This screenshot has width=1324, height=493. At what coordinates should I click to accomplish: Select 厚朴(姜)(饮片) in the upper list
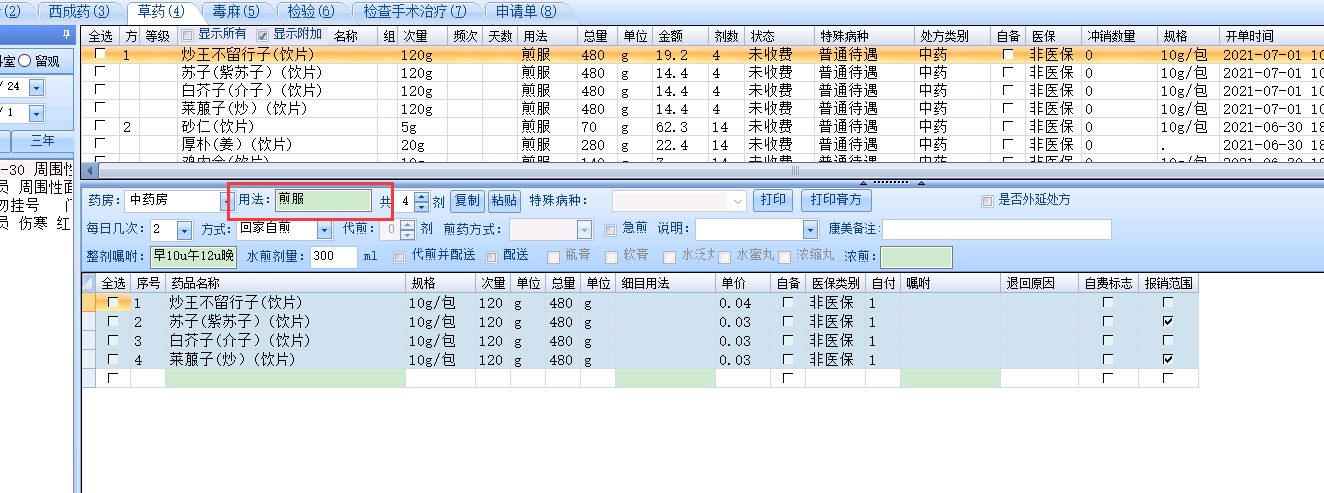click(237, 145)
